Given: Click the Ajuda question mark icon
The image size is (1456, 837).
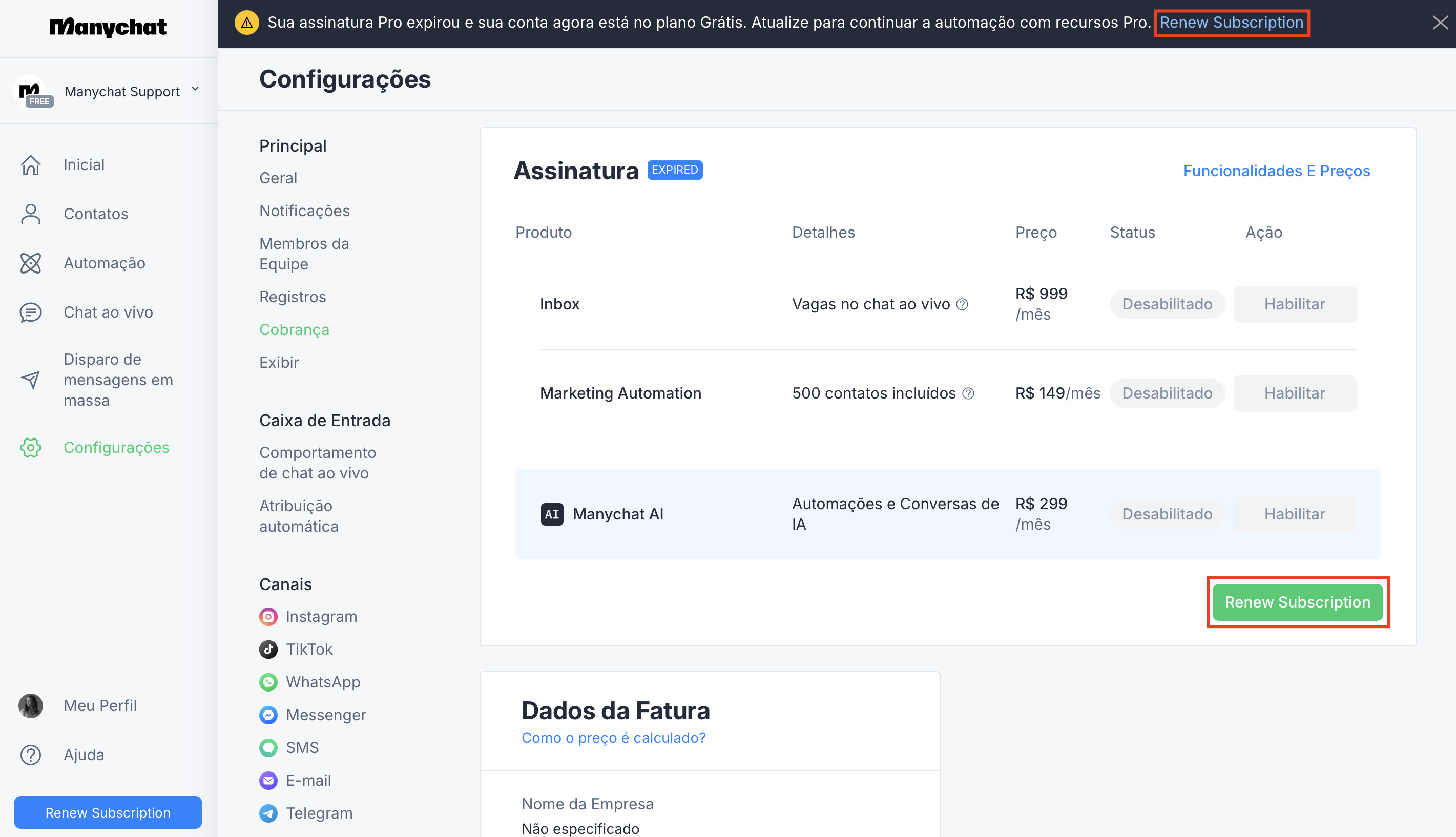Looking at the screenshot, I should tap(30, 755).
